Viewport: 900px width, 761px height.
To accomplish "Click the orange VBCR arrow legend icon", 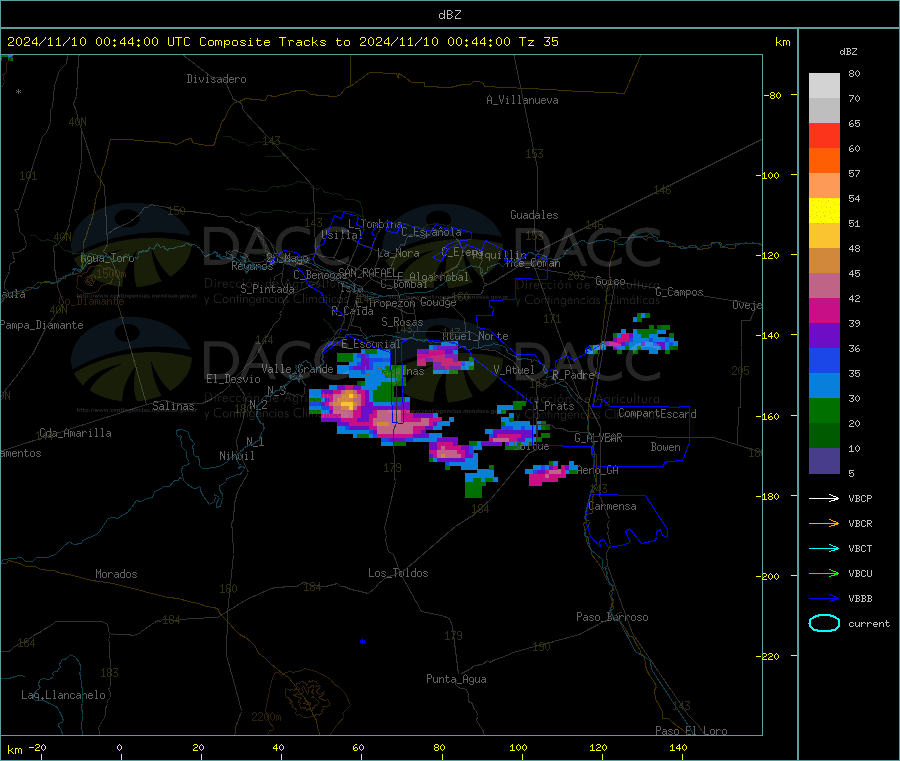I will point(824,523).
